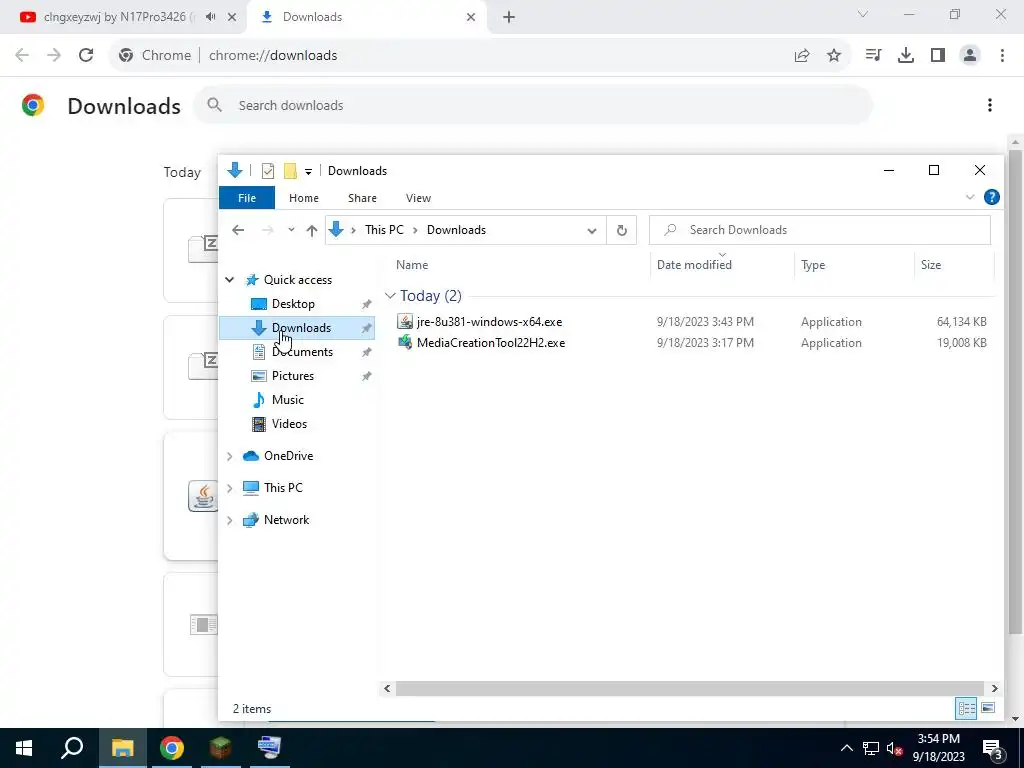Open Chrome's media control icon

873,56
